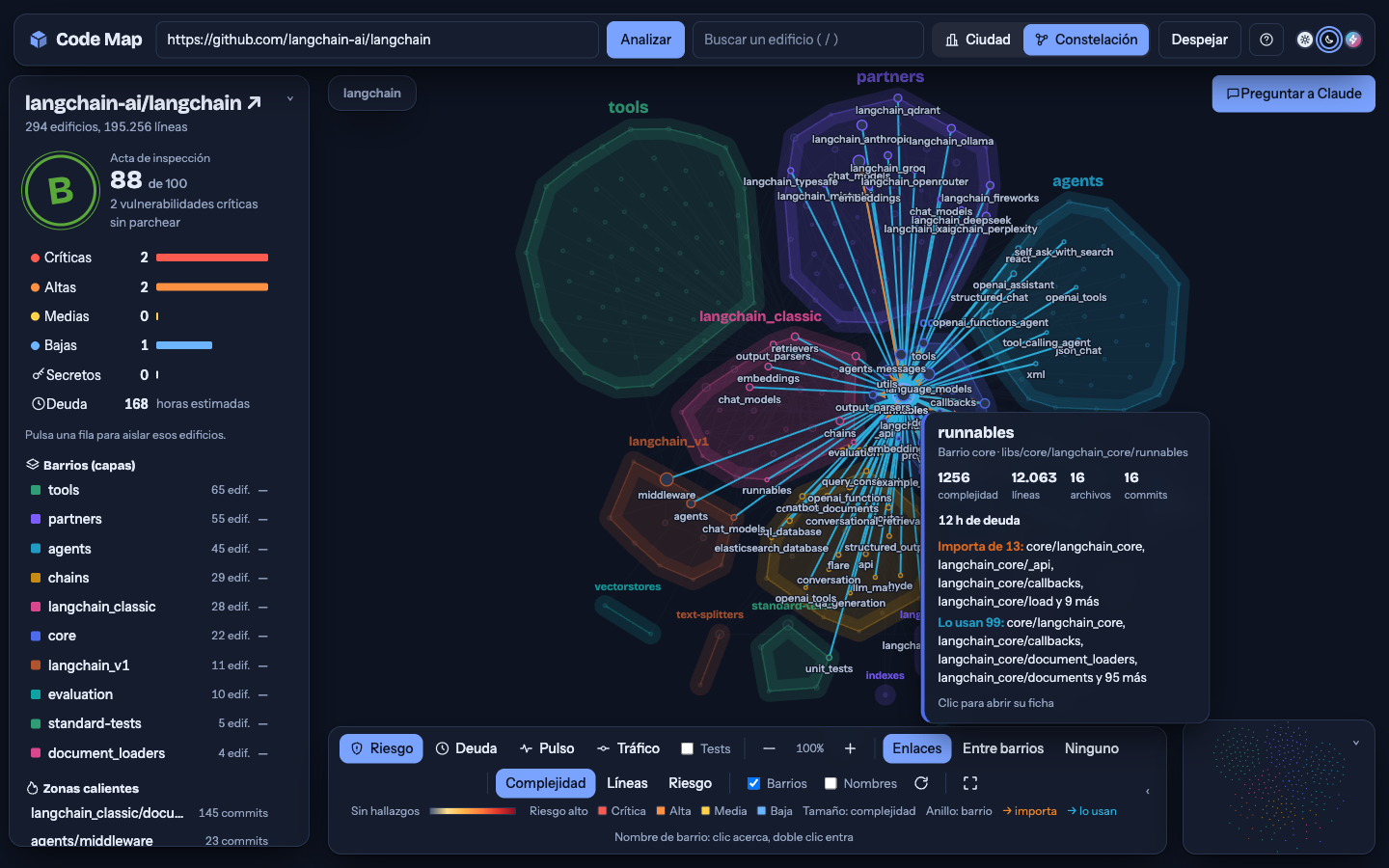Zoom out with the minus button
Viewport: 1389px width, 868px height.
pyautogui.click(x=769, y=748)
